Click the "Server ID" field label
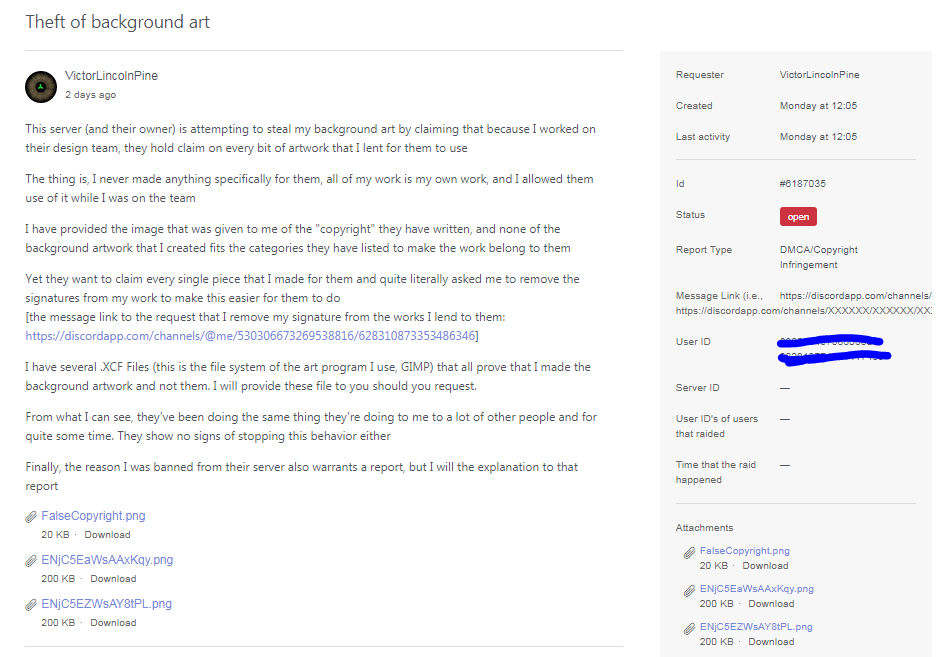This screenshot has width=949, height=657. coord(698,388)
